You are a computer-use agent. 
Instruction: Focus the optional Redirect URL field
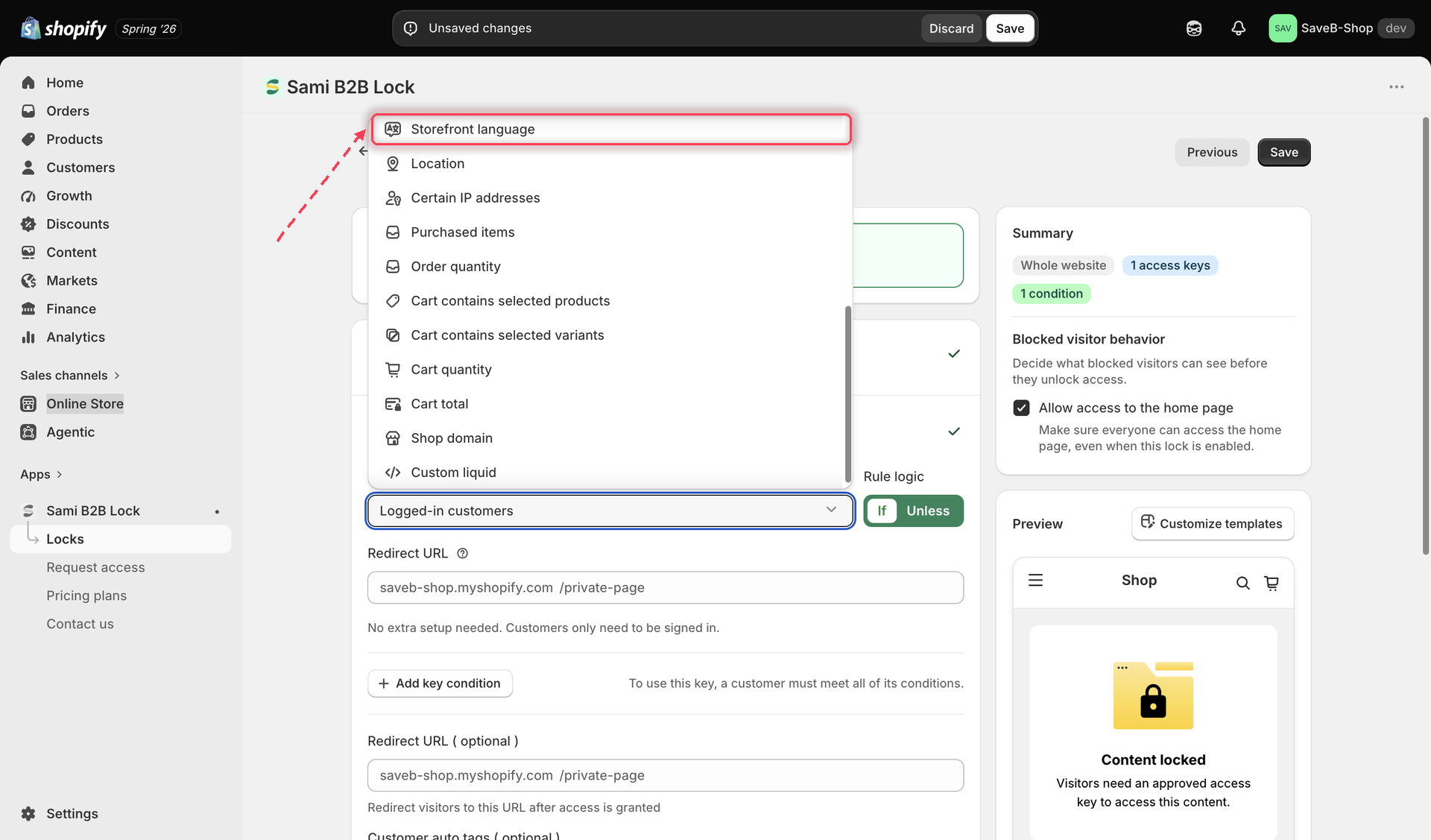(x=665, y=775)
